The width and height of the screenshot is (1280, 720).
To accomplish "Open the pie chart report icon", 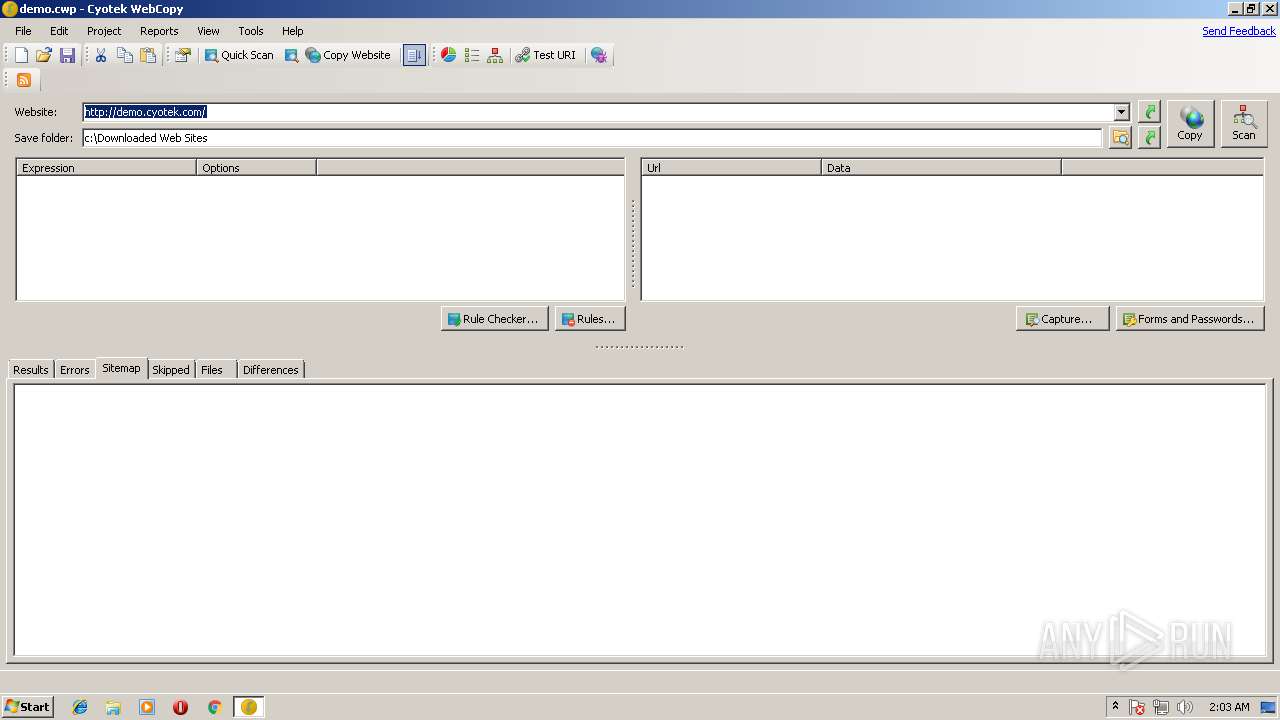I will 449,55.
